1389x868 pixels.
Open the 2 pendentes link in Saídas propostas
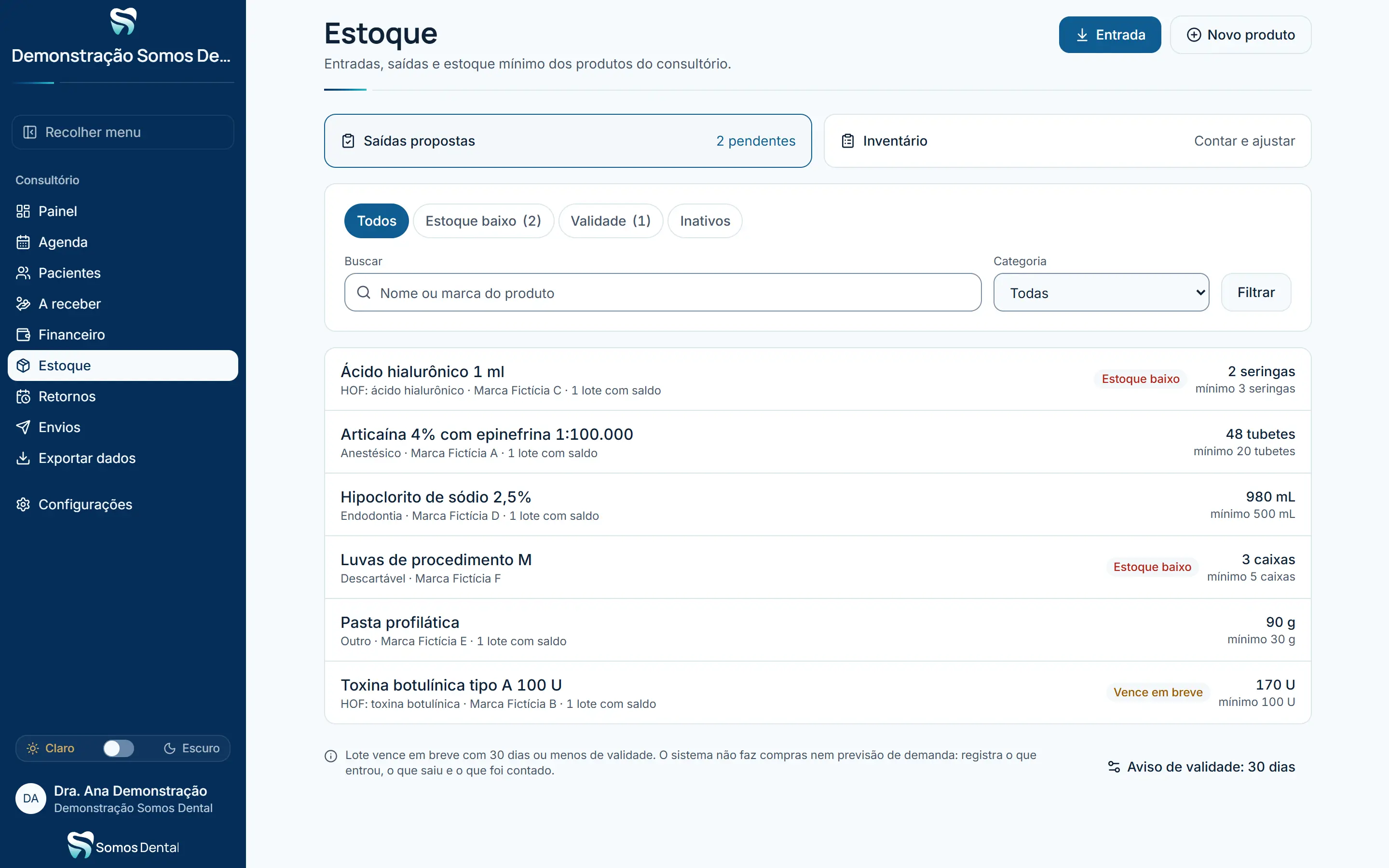tap(755, 141)
